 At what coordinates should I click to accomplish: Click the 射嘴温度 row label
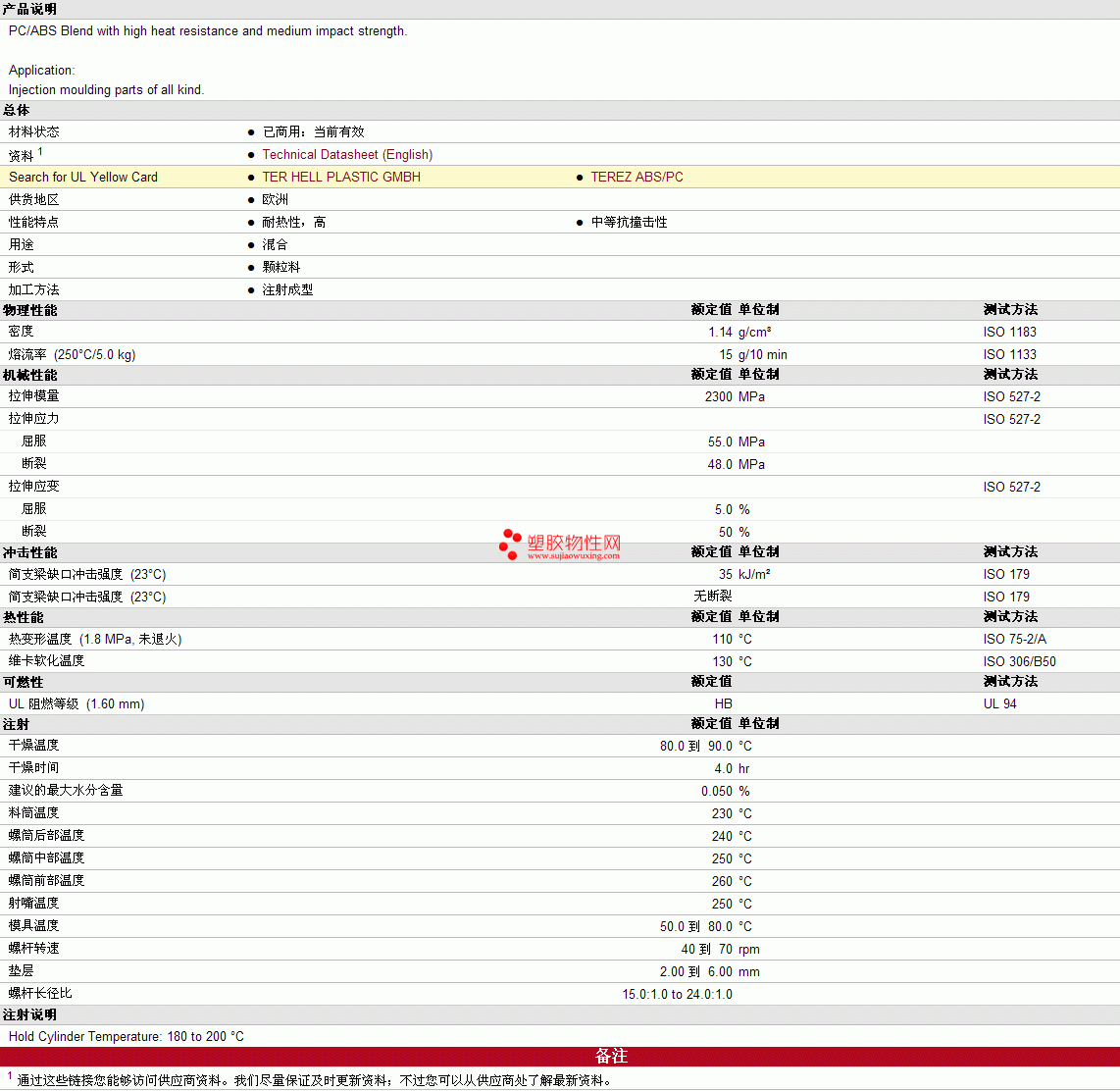[x=33, y=903]
